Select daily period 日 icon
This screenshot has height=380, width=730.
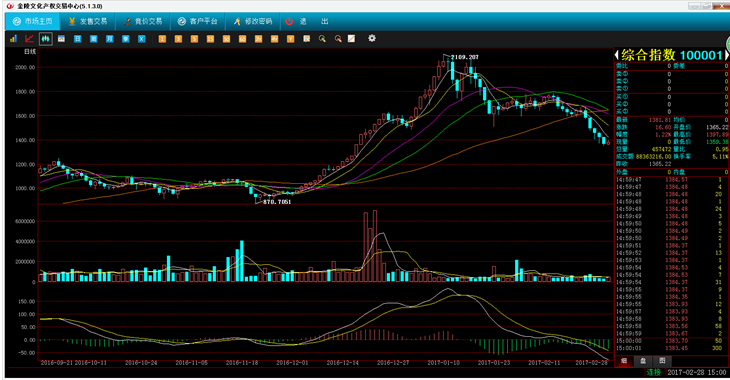point(77,39)
